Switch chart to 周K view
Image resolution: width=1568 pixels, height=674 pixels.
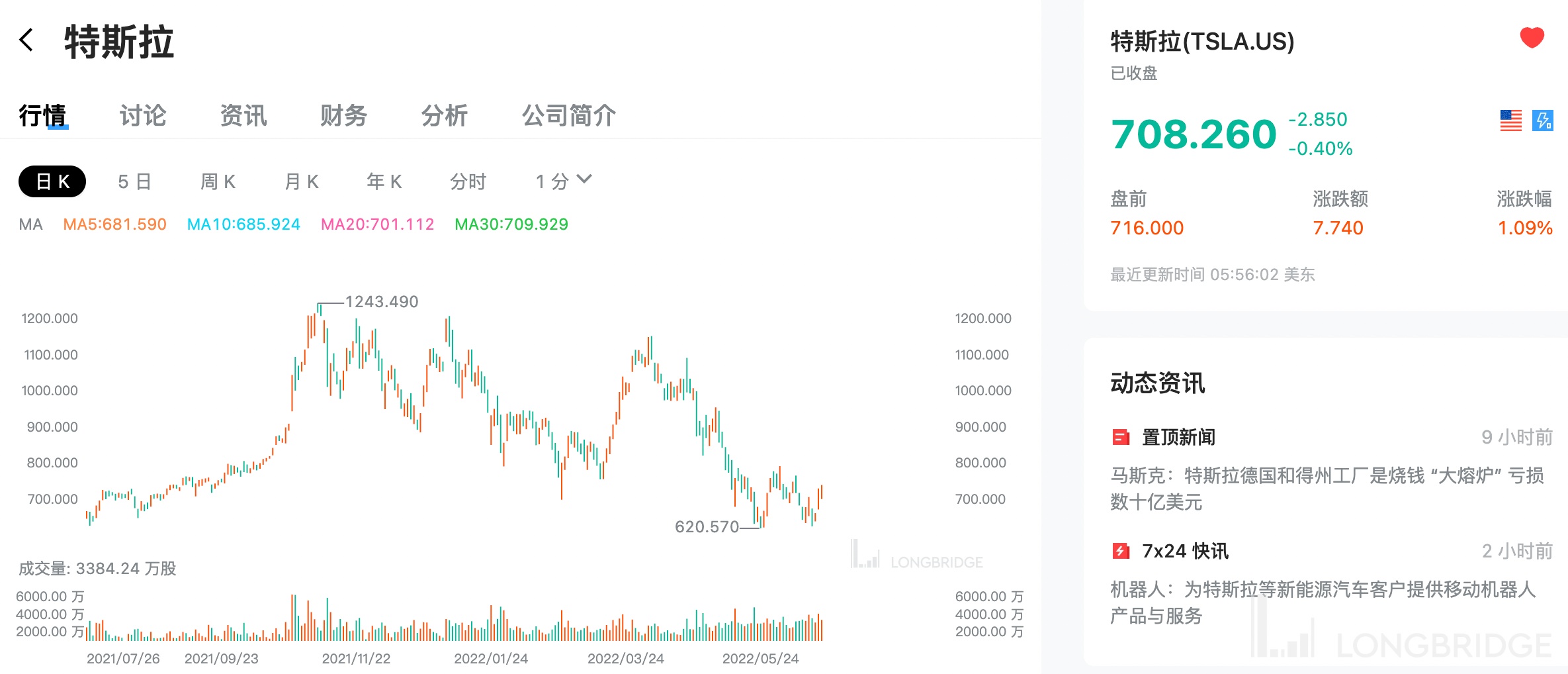pyautogui.click(x=218, y=181)
